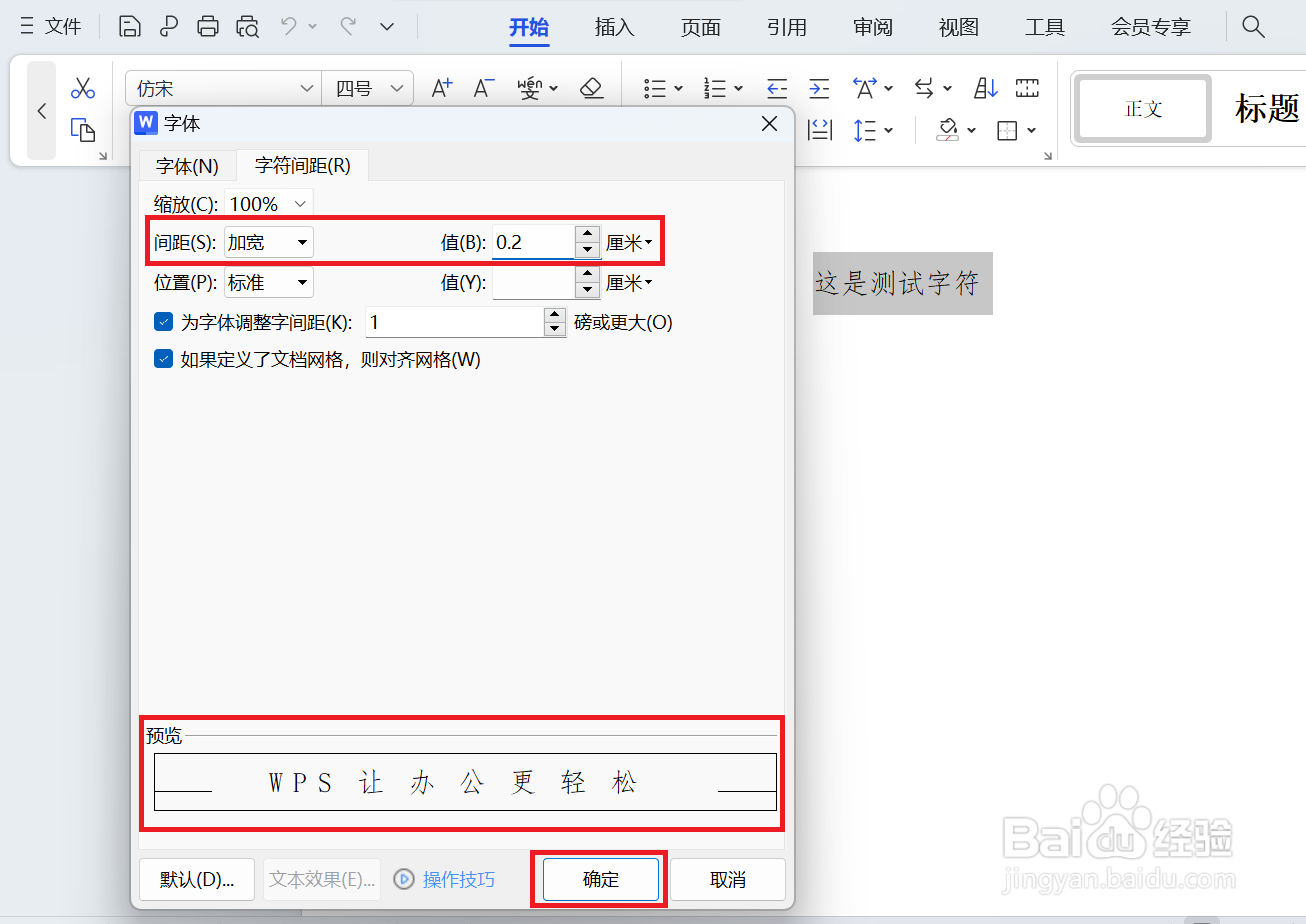The image size is (1306, 924).
Task: Open the 插入 ribbon tab
Action: (x=614, y=27)
